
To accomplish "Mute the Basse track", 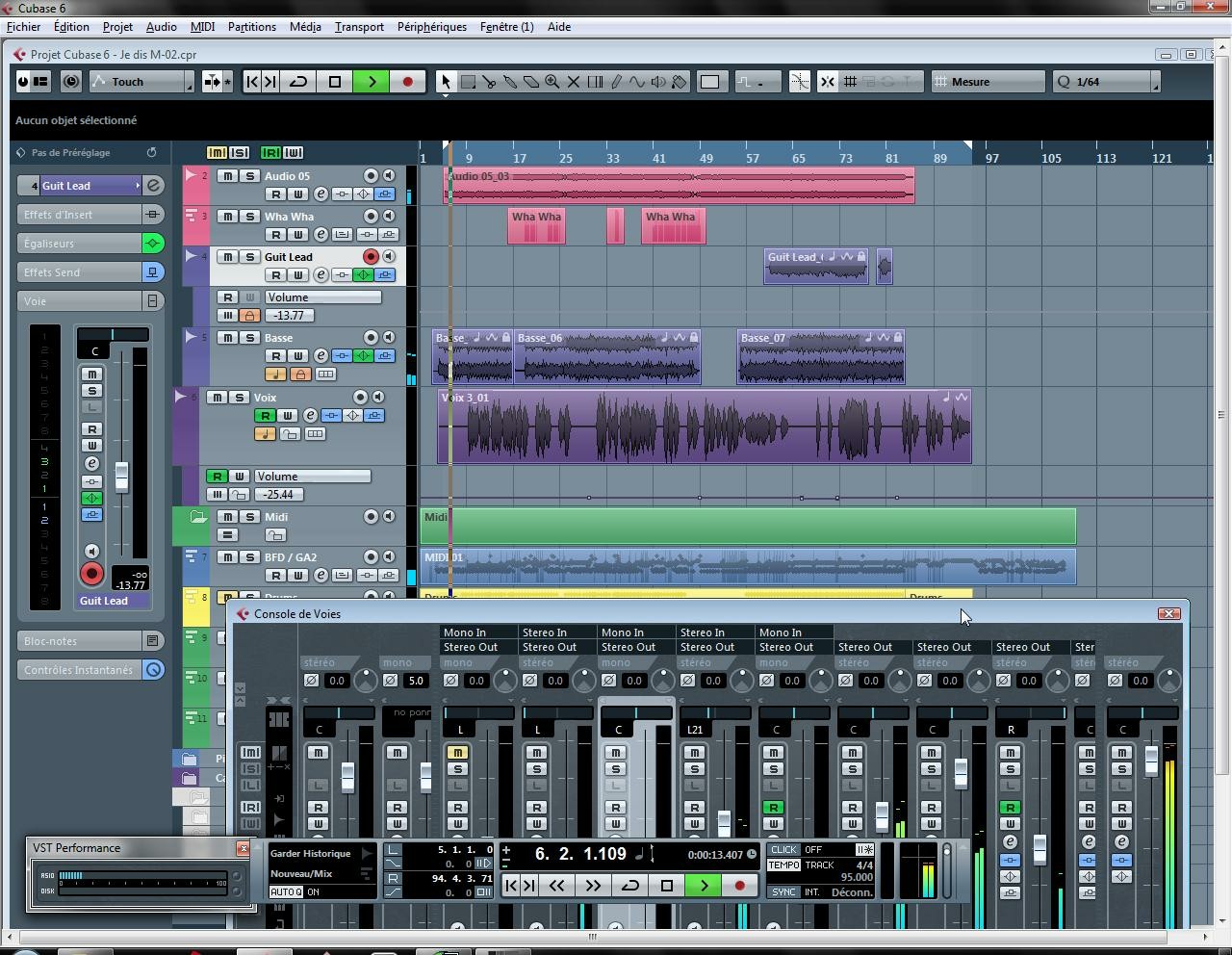I will [x=227, y=338].
